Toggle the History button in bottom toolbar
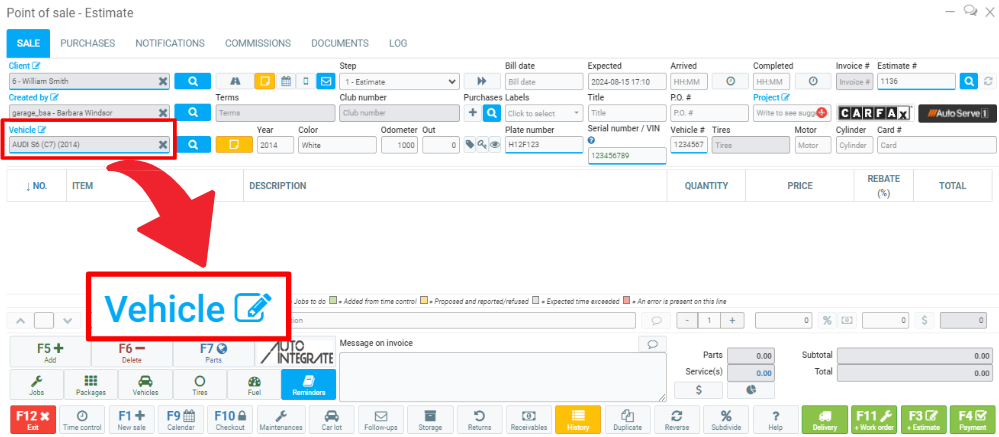The image size is (999, 437). (577, 418)
